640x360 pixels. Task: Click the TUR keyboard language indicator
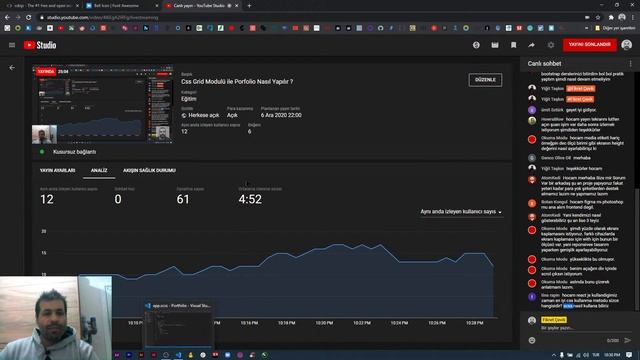point(596,355)
